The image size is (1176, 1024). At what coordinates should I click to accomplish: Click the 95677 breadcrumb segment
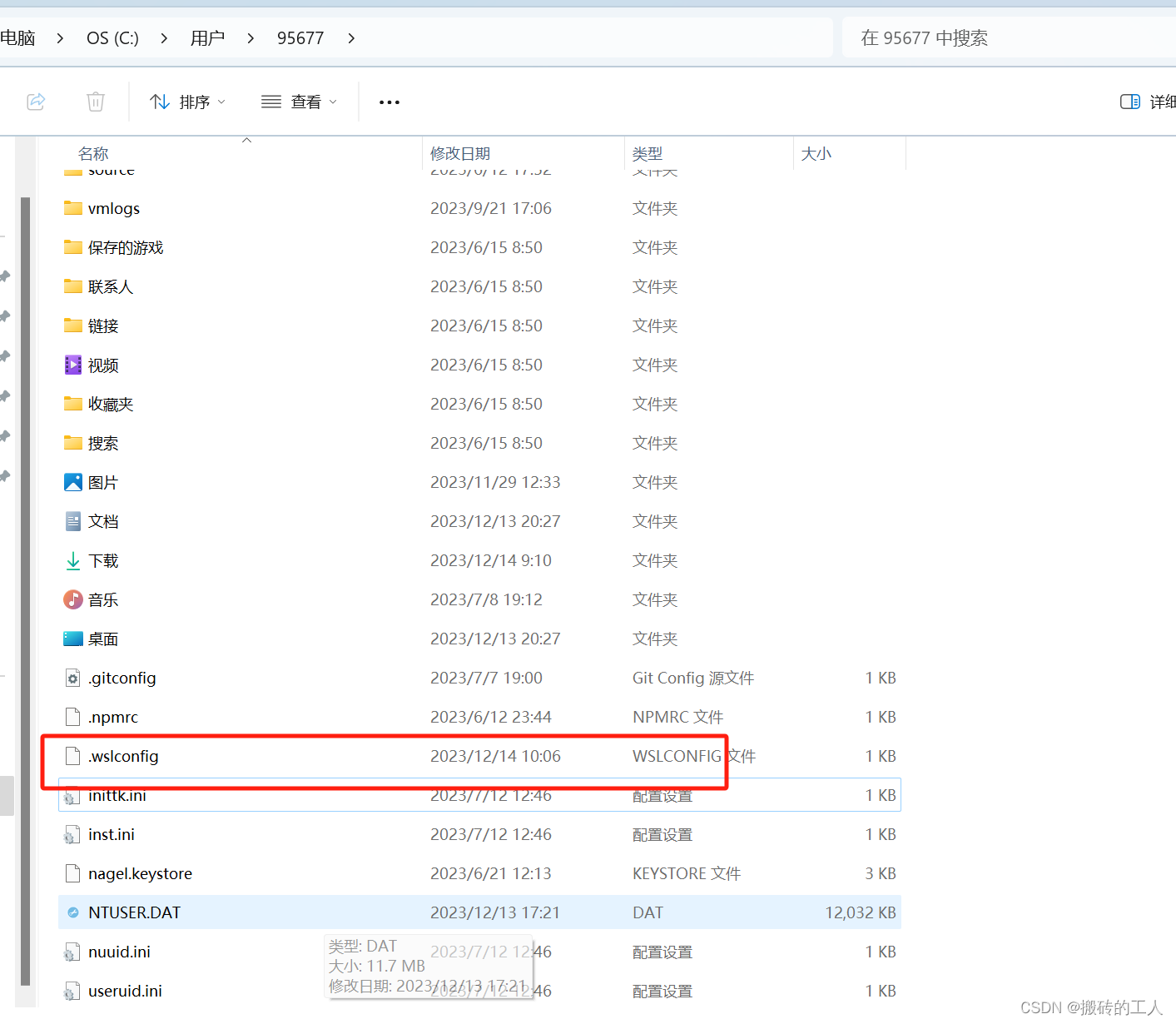coord(300,37)
